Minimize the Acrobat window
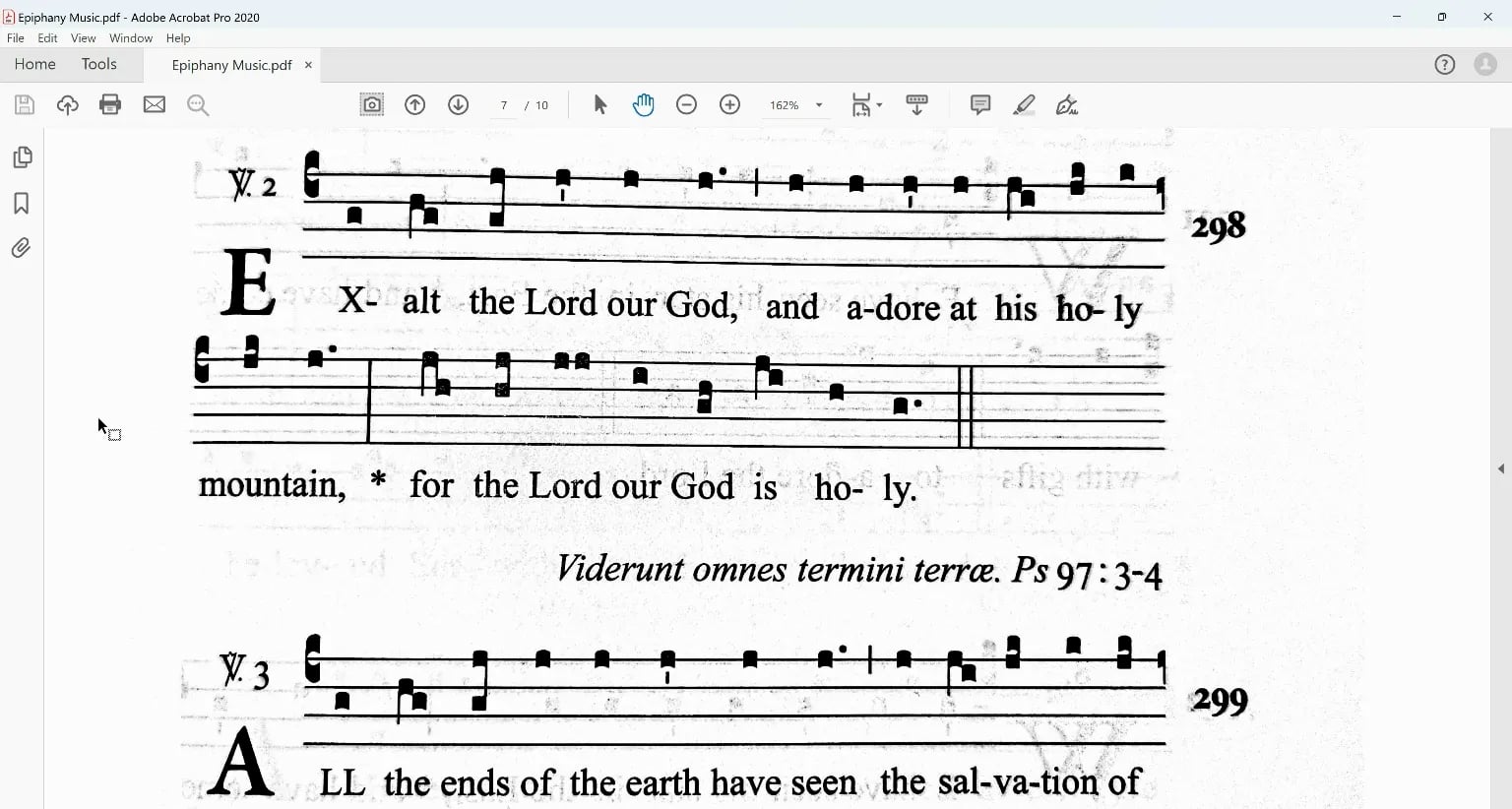The image size is (1512, 809). pos(1397,17)
